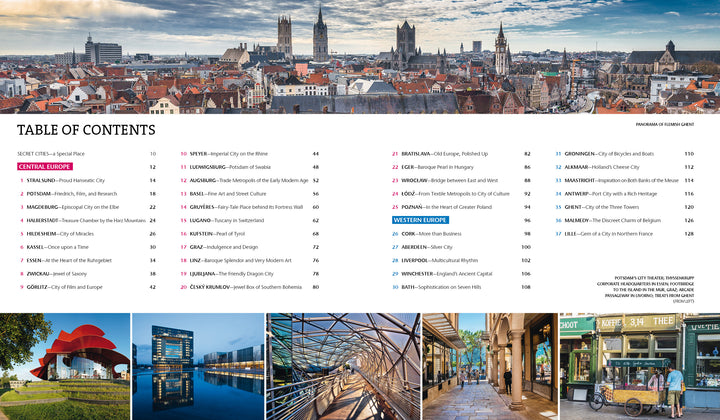Open the Ghent skyline panorama photo
Viewport: 720px width, 420px height.
(360, 56)
